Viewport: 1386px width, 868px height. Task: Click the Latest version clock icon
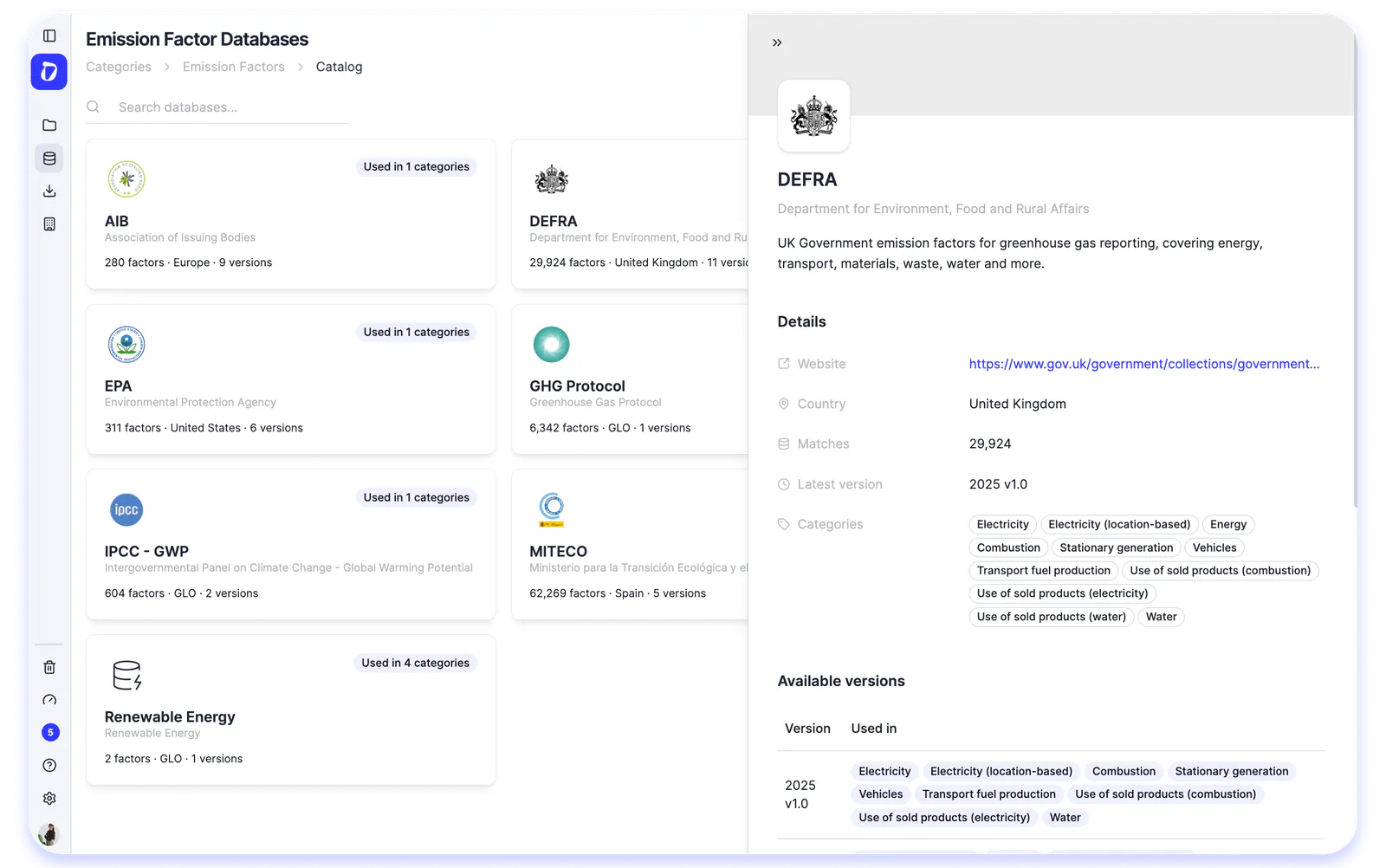[x=784, y=484]
